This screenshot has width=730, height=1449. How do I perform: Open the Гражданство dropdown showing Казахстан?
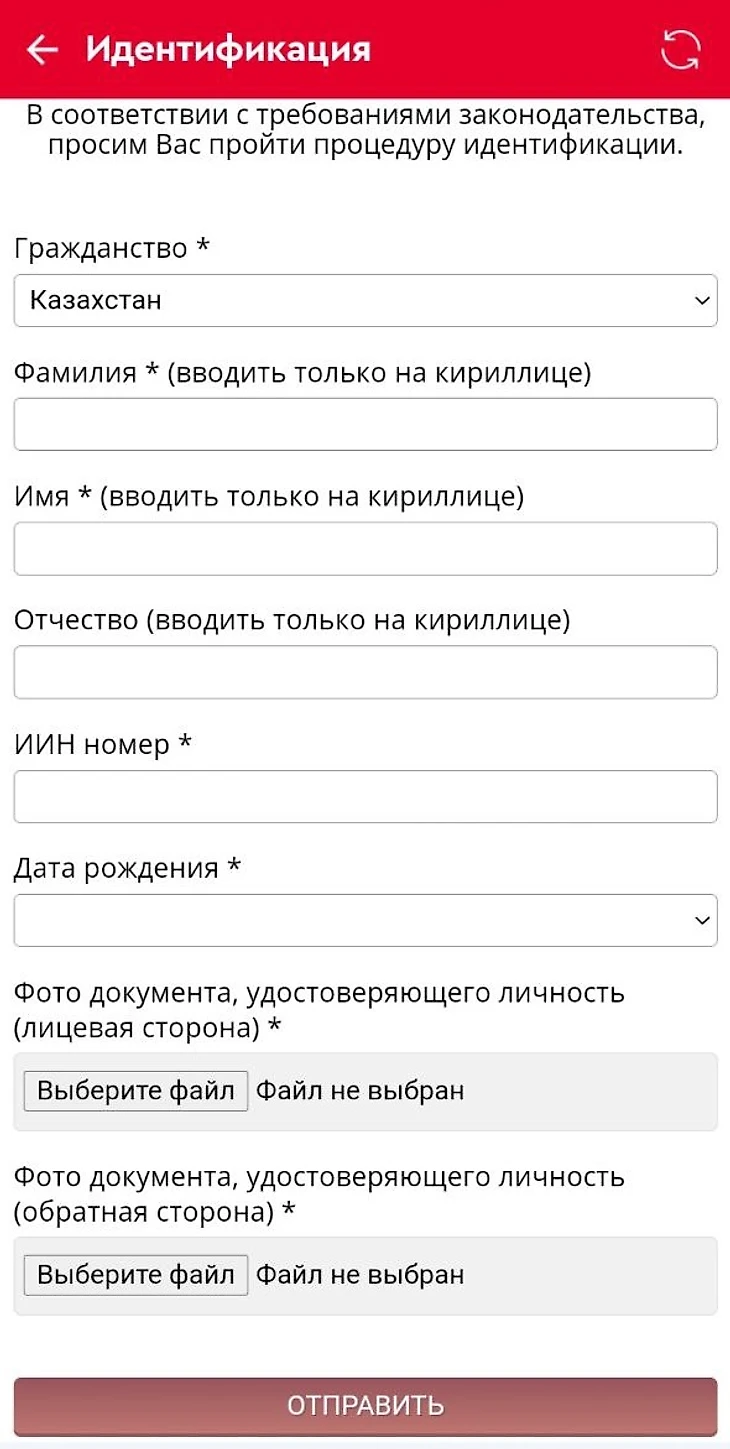[x=365, y=300]
